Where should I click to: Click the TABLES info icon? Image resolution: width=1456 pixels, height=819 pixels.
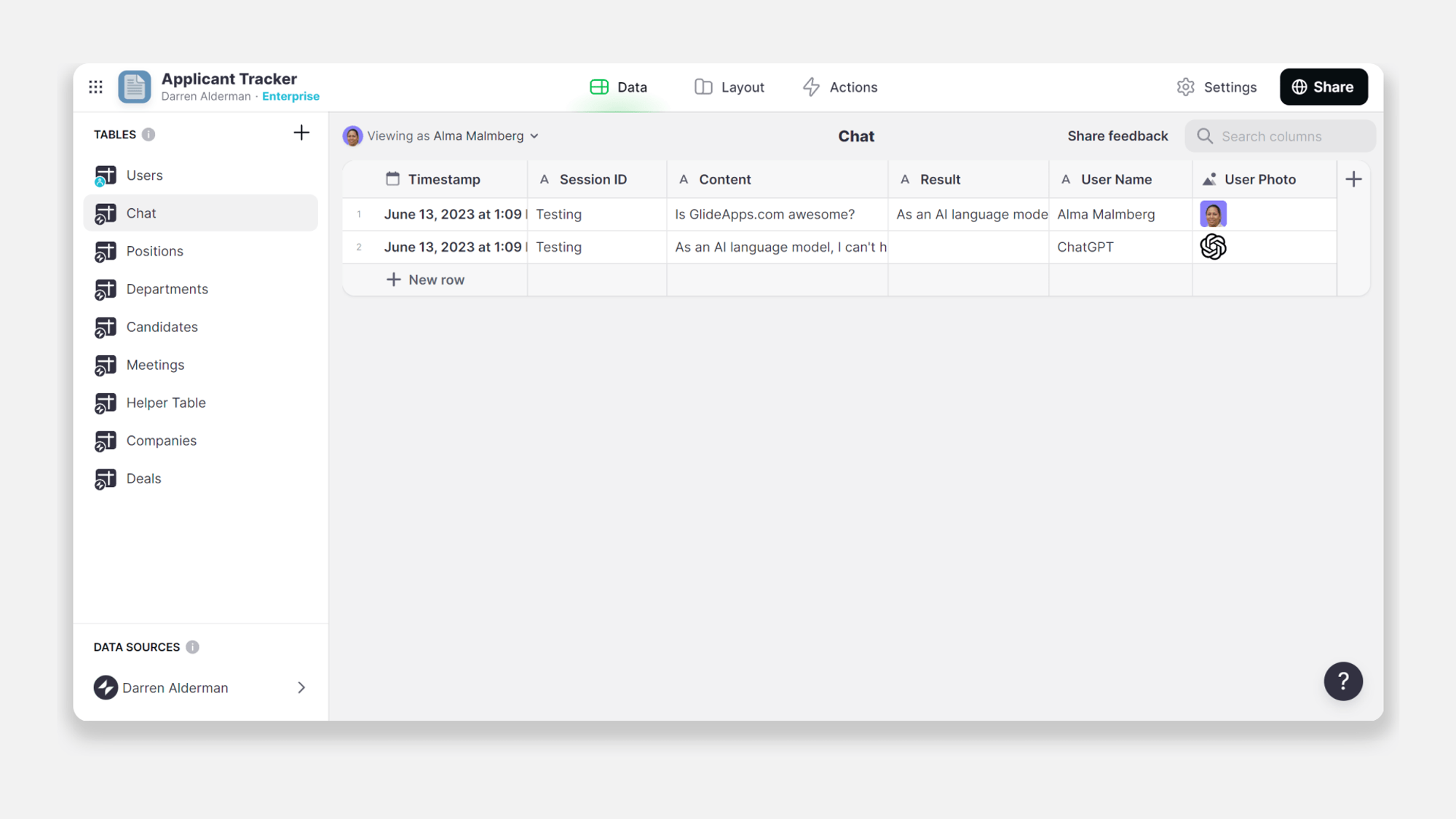click(149, 135)
